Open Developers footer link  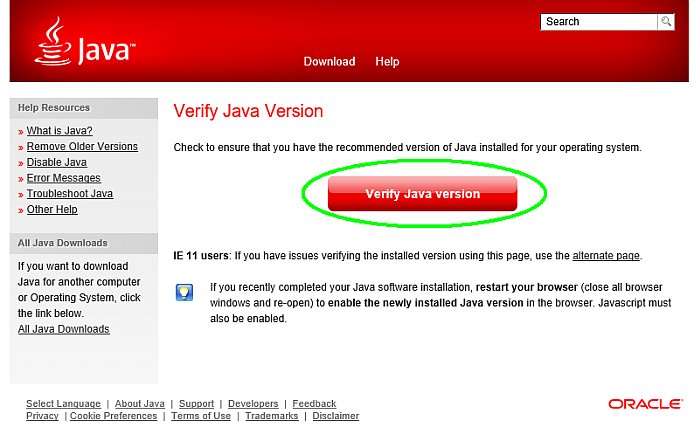(x=253, y=404)
